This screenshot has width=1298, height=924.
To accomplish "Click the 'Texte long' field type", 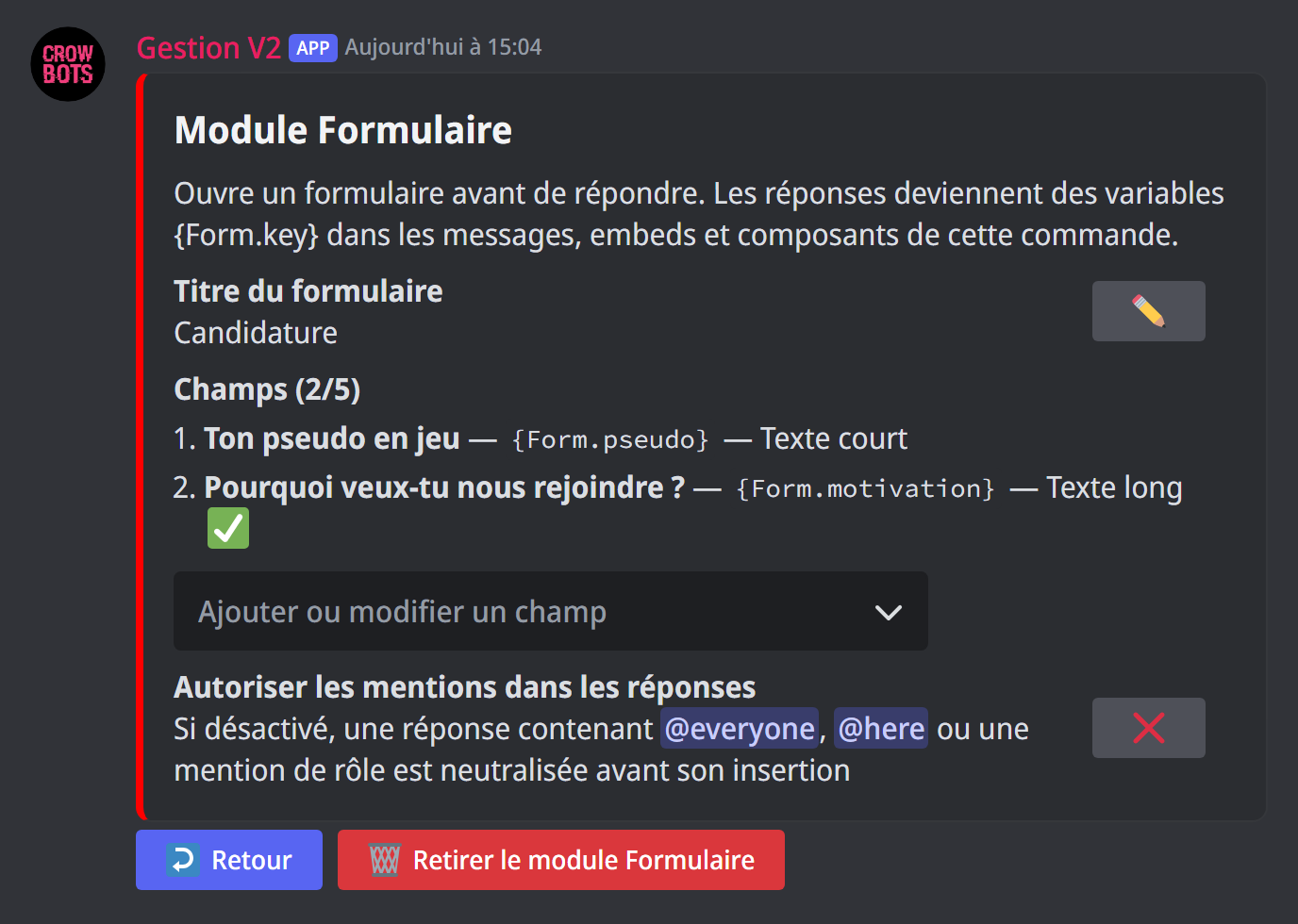I will coord(1114,487).
